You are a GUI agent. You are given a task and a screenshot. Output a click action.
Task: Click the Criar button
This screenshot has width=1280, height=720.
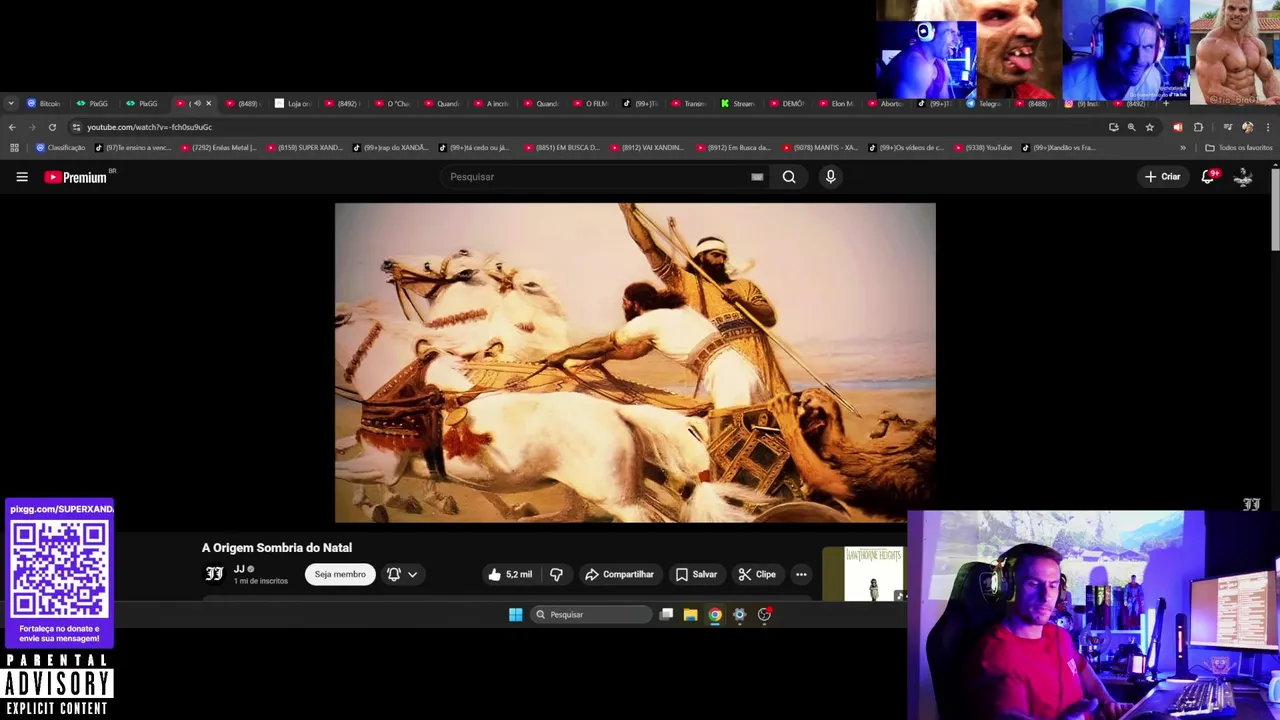[1163, 177]
